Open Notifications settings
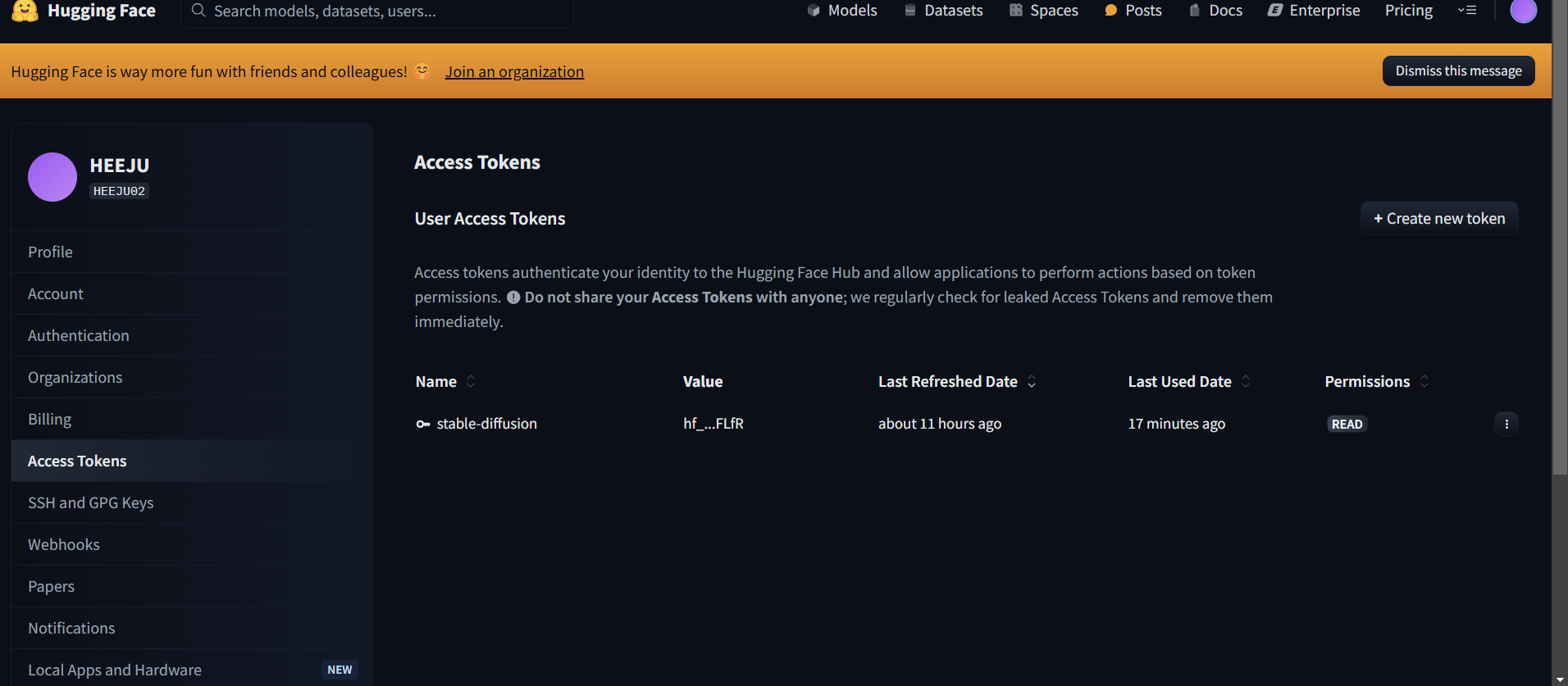 click(x=192, y=628)
